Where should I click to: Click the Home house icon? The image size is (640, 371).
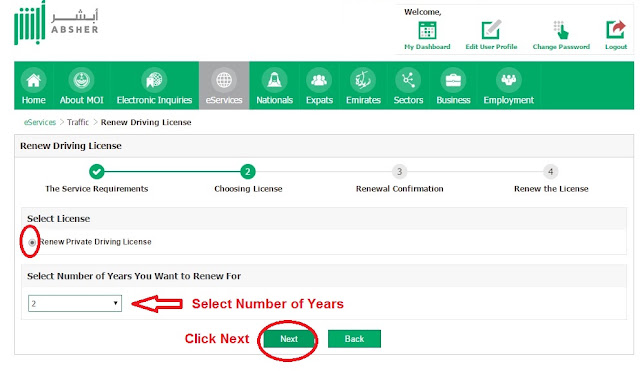click(x=33, y=80)
